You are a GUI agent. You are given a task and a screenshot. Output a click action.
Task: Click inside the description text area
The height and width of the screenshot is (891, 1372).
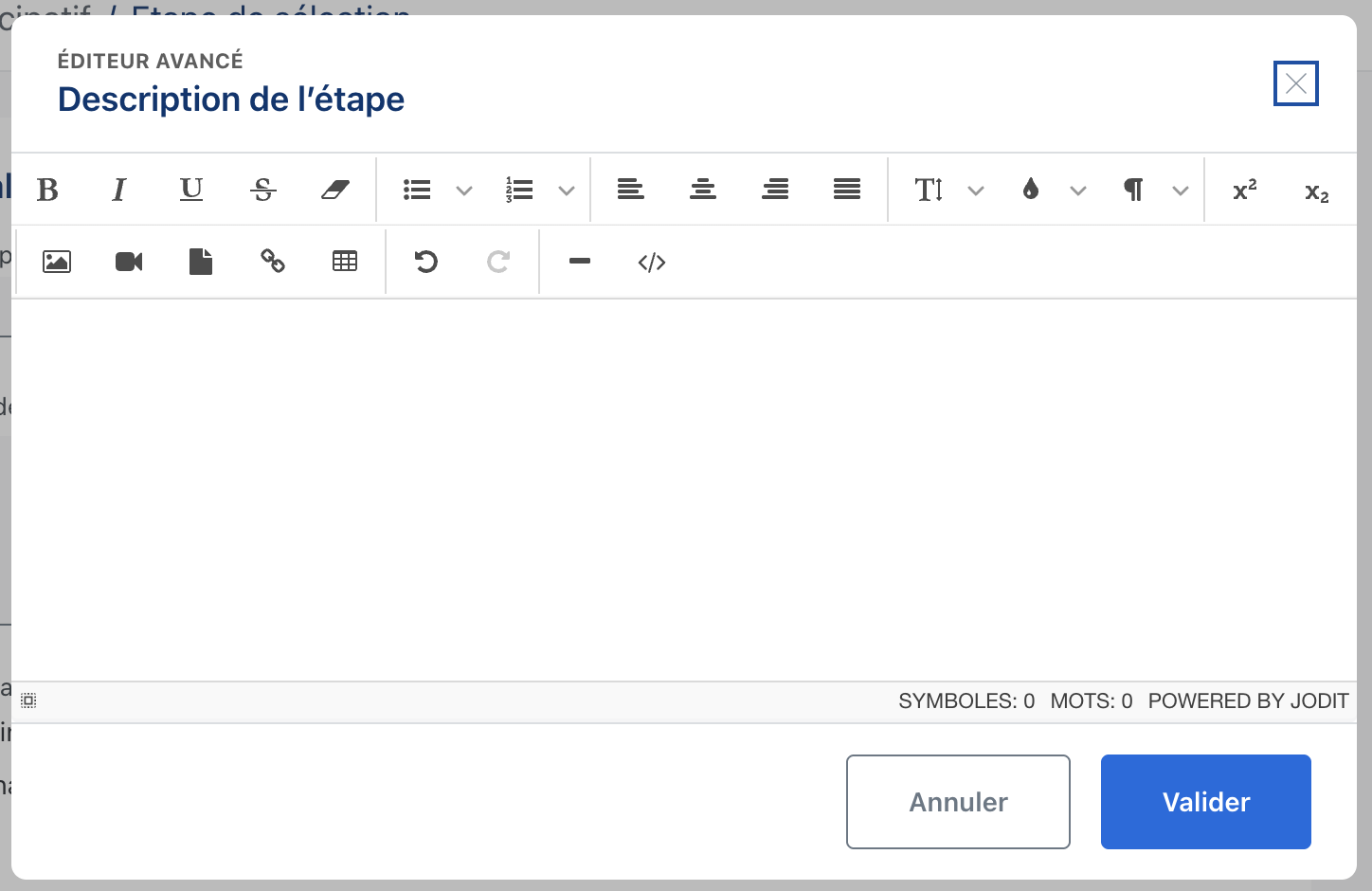pos(684,490)
